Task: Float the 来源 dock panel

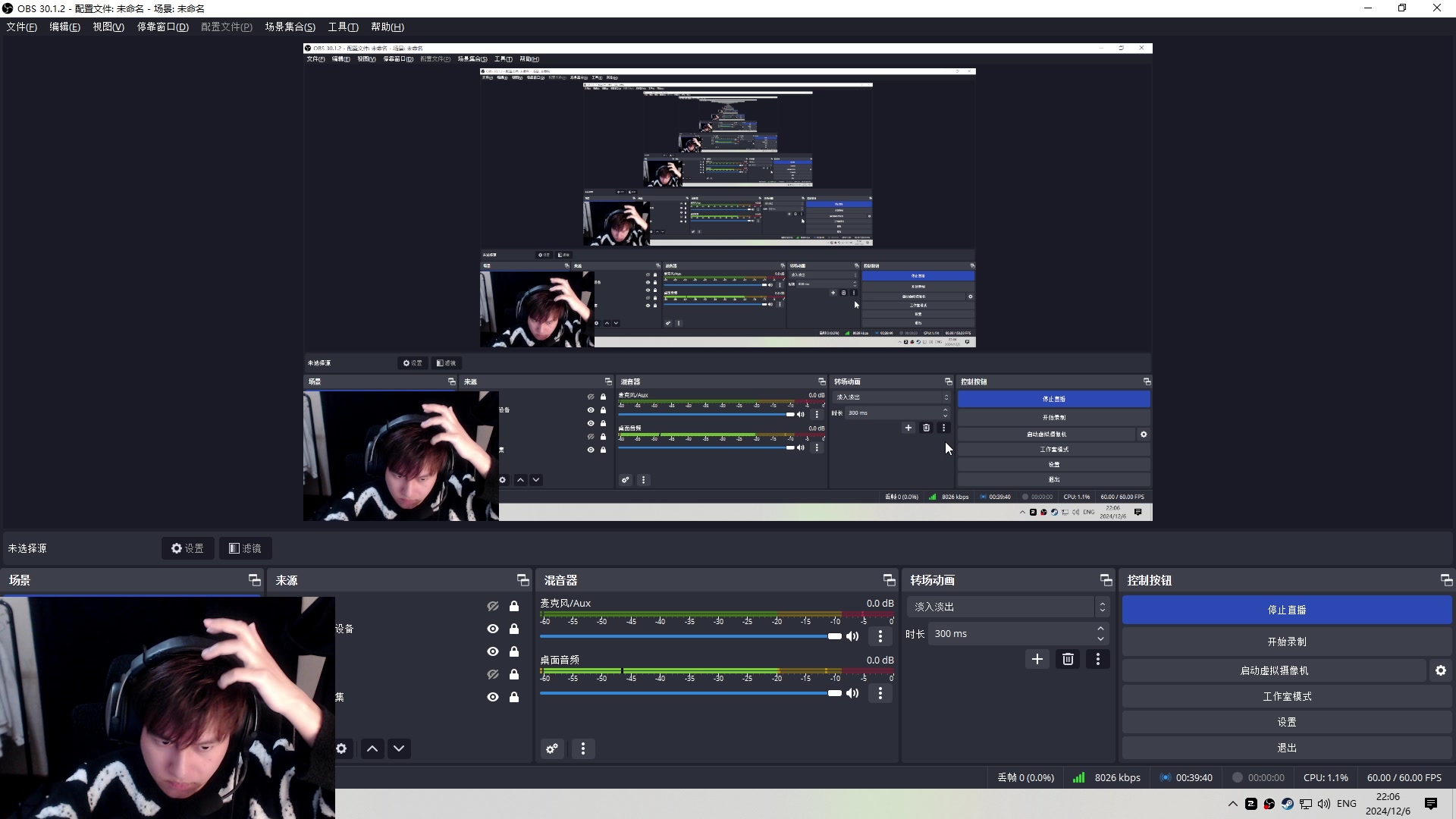Action: tap(523, 580)
